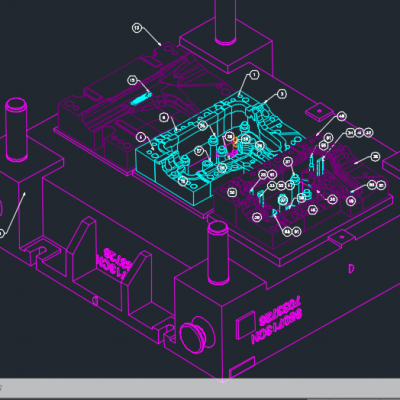Select the letter D marking on the base

click(x=351, y=269)
